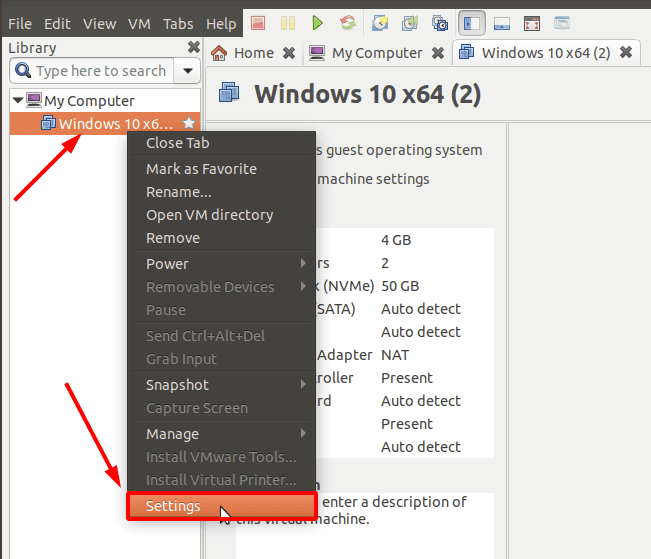Image resolution: width=651 pixels, height=559 pixels.
Task: Open the View menu
Action: click(x=100, y=24)
